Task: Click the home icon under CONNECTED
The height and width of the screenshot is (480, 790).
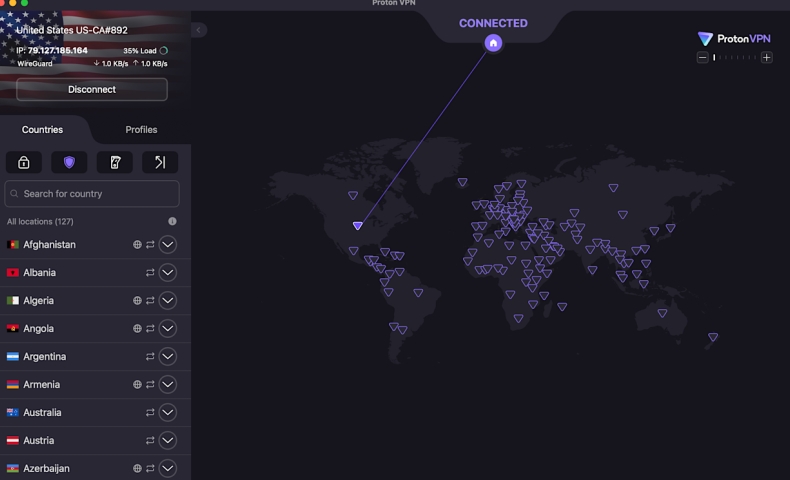Action: click(x=493, y=42)
